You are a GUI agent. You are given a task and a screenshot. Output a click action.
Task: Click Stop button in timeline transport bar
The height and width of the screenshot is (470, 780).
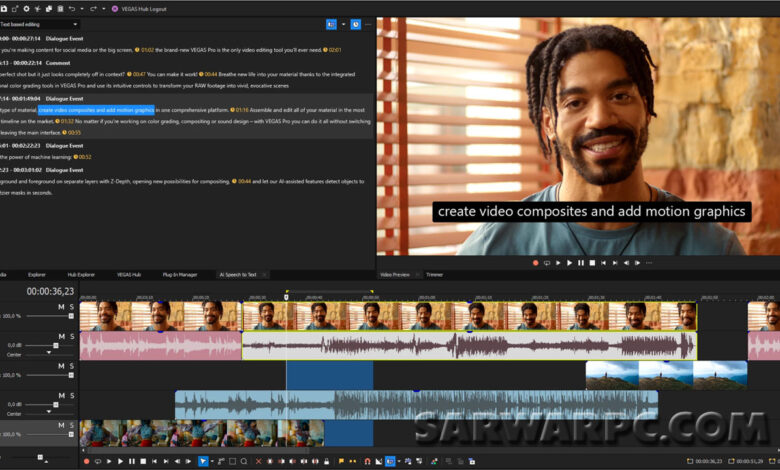[143, 462]
